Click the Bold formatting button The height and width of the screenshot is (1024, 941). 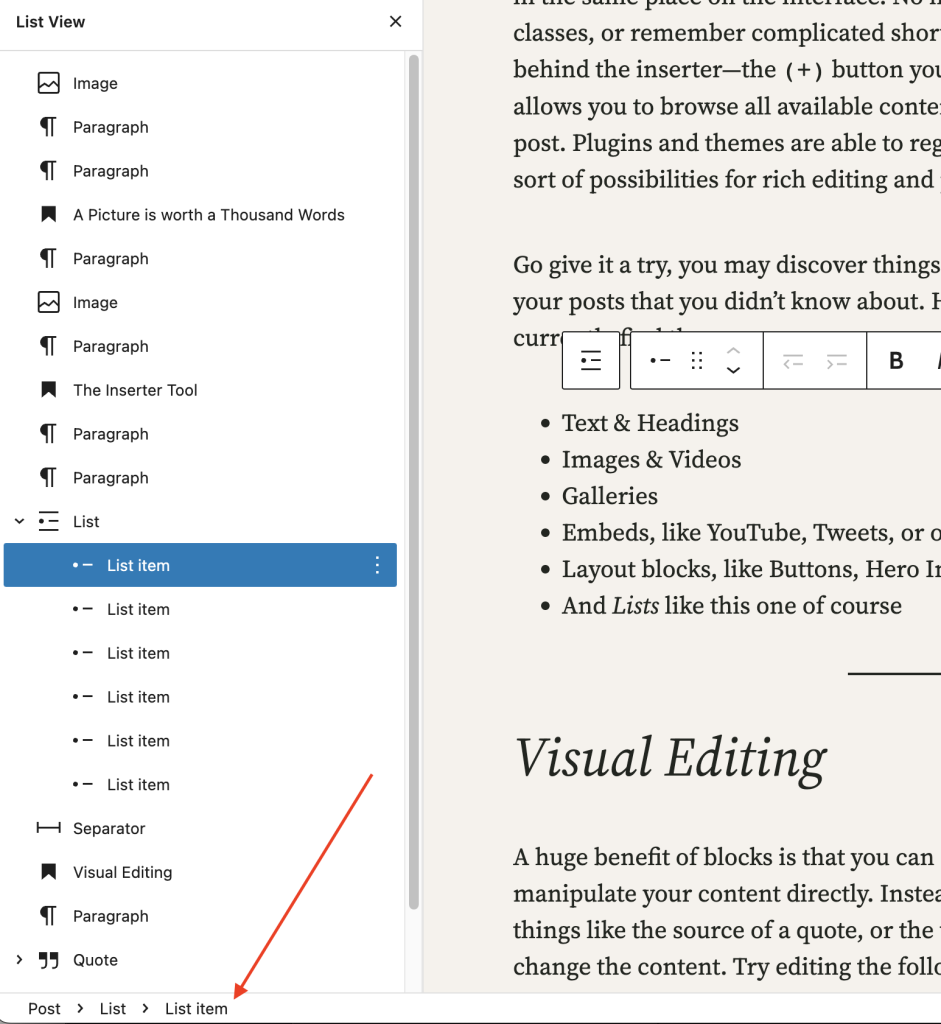pyautogui.click(x=896, y=361)
